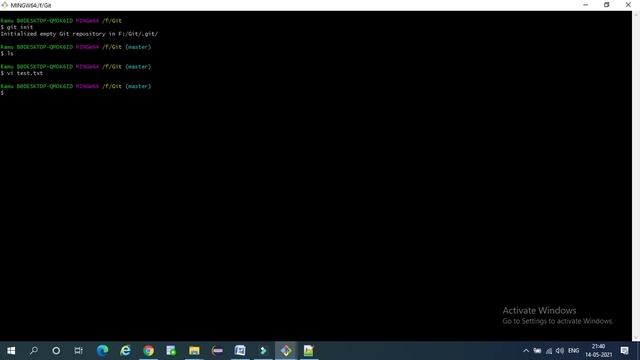Screen dimensions: 640x360
Task: Select the active Git Bash taskbar icon
Action: tap(286, 351)
